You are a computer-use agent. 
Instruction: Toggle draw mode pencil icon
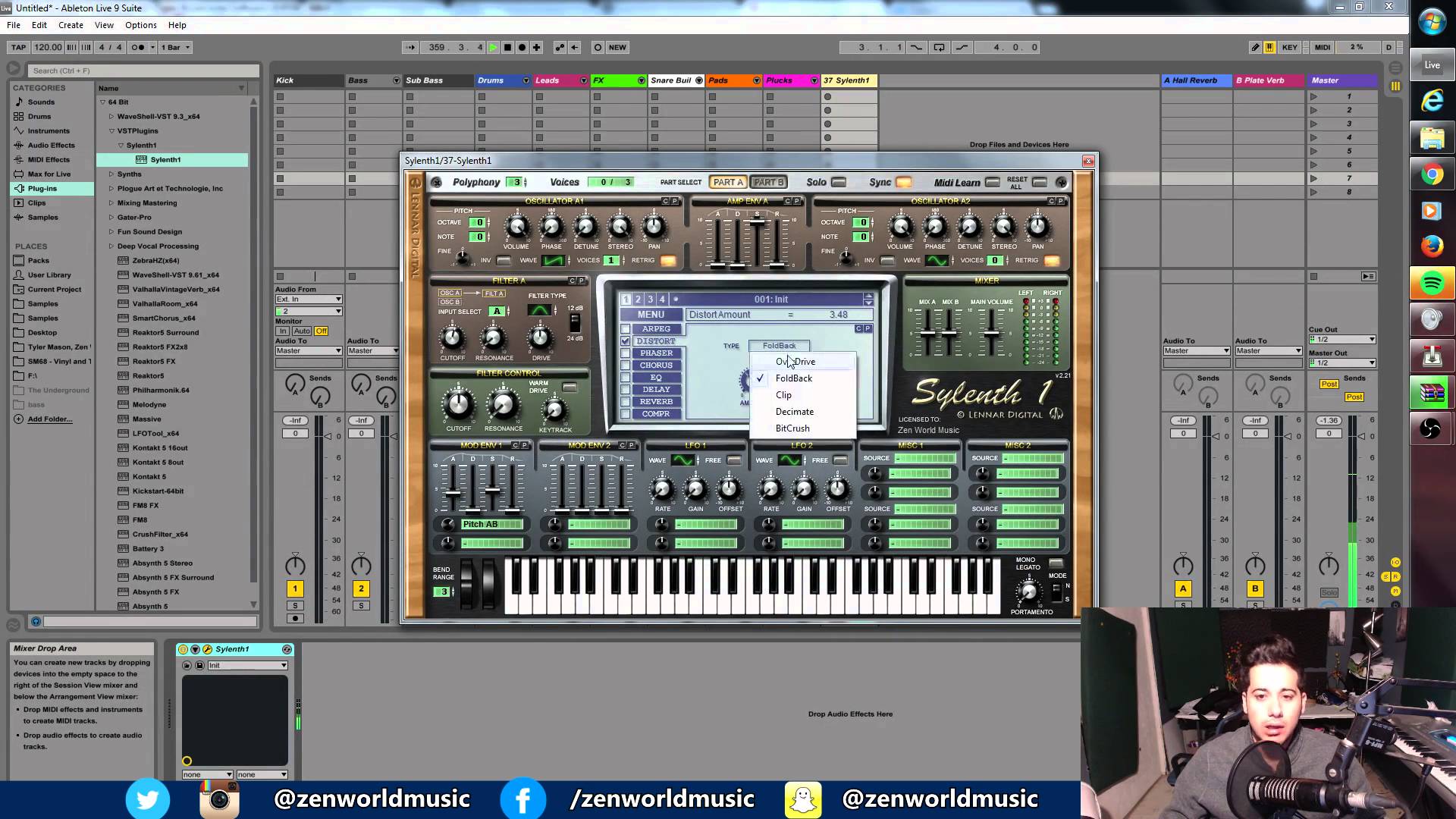pos(1255,47)
